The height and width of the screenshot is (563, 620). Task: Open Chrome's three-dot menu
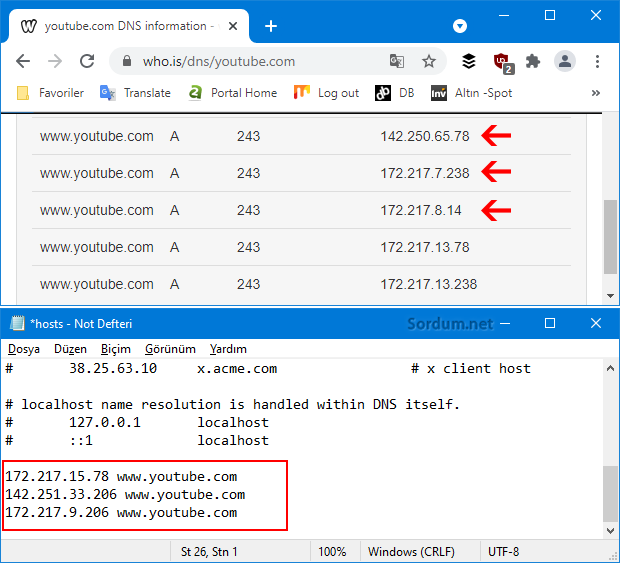click(x=597, y=61)
